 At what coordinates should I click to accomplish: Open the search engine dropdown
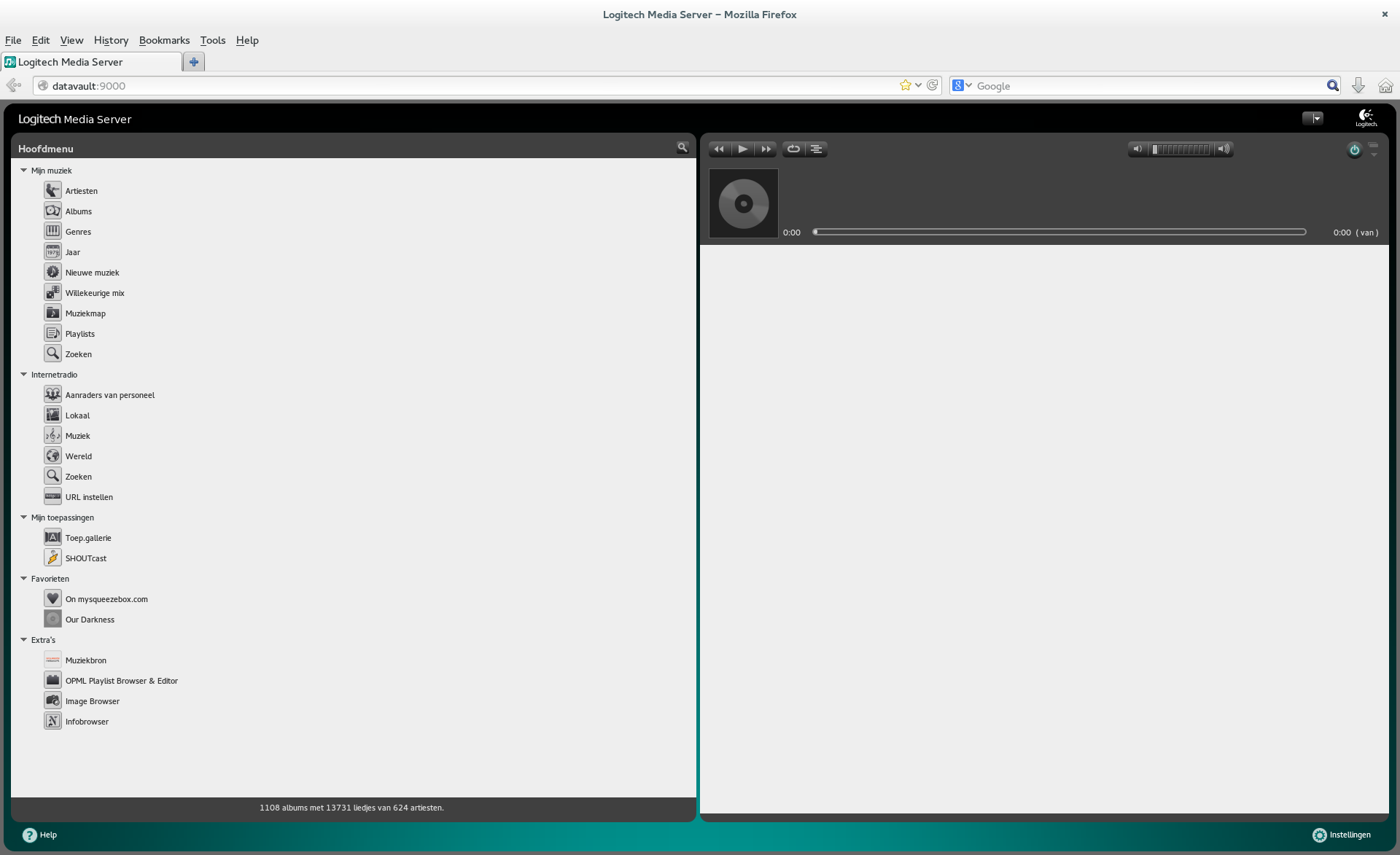[x=969, y=85]
